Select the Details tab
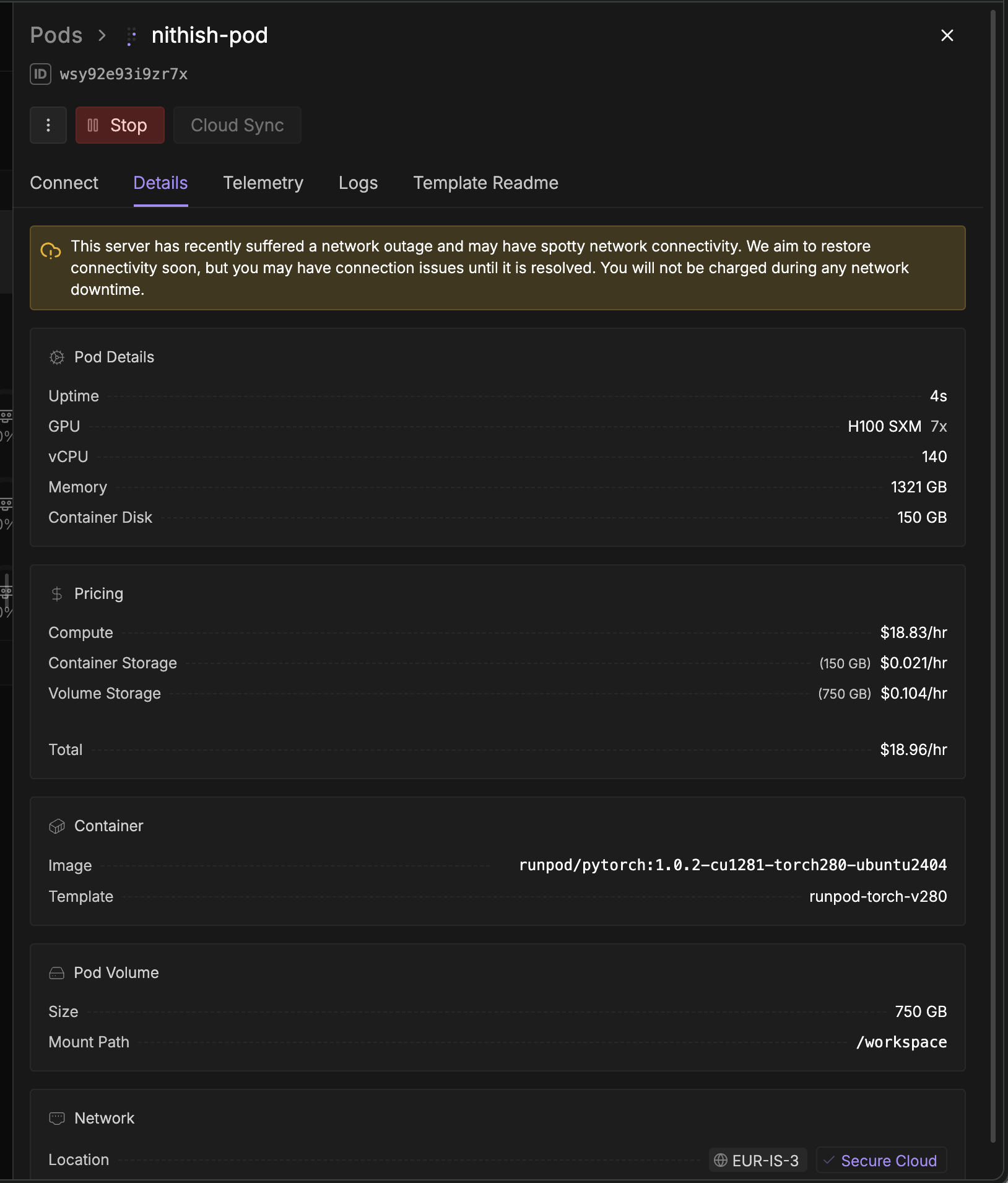Image resolution: width=1008 pixels, height=1183 pixels. point(160,183)
